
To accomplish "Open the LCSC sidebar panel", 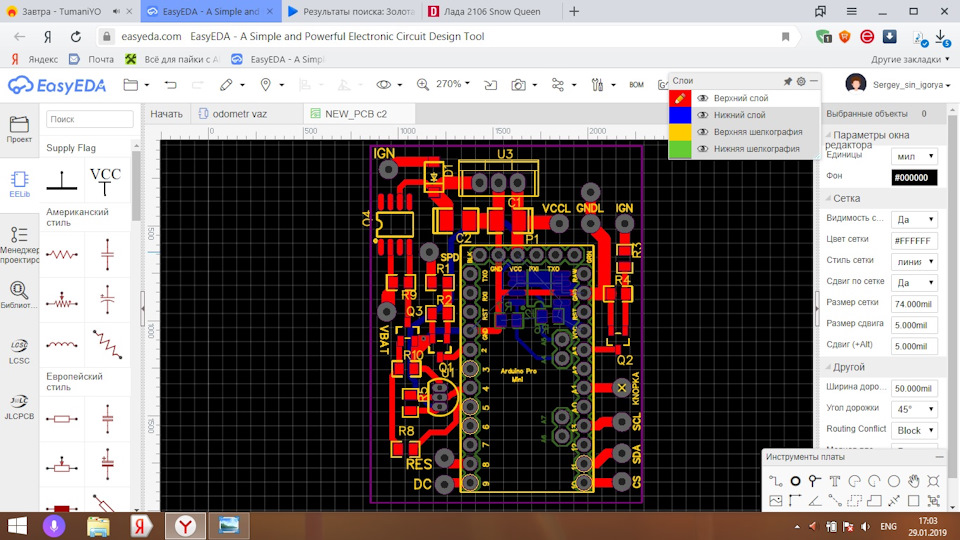I will (19, 351).
